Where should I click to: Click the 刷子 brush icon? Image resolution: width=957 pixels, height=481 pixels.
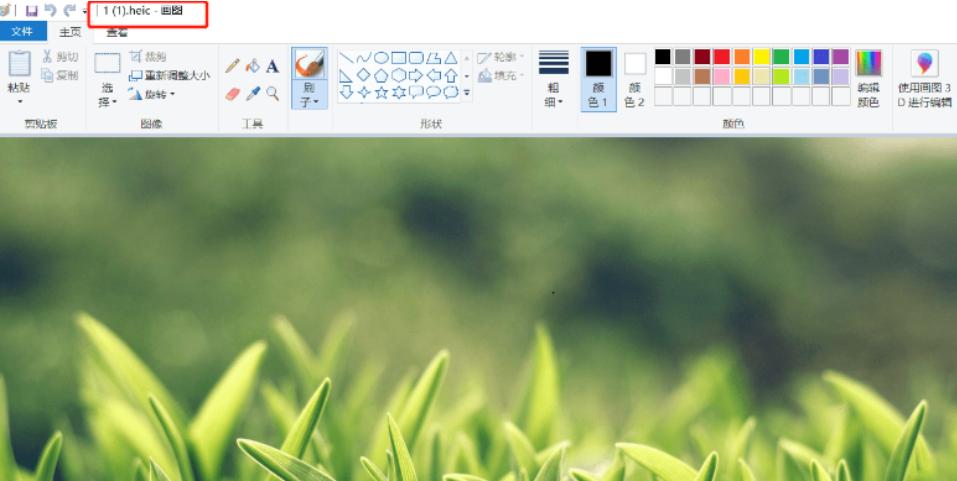(x=309, y=63)
